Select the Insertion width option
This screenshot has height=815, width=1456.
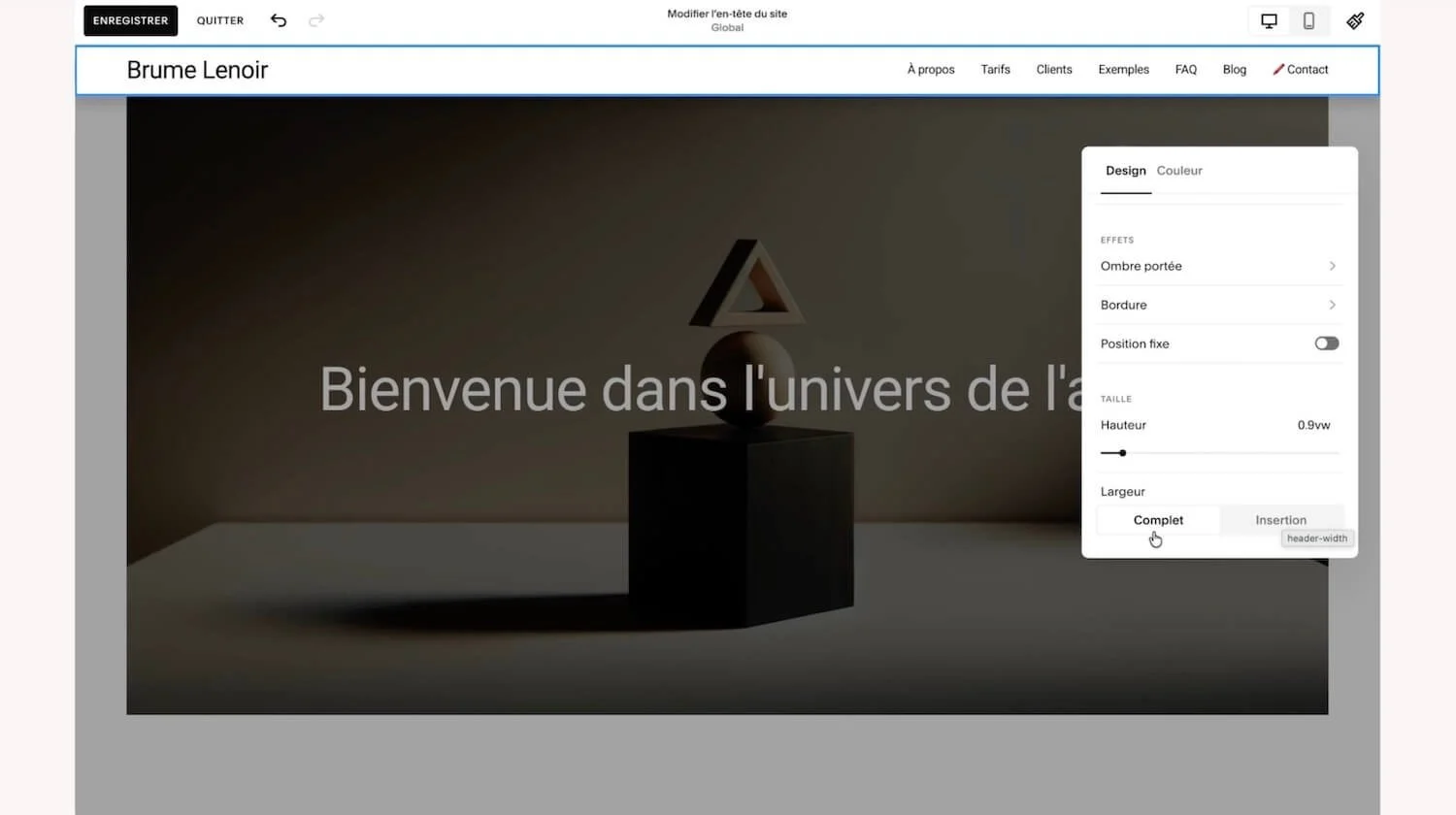click(x=1280, y=520)
